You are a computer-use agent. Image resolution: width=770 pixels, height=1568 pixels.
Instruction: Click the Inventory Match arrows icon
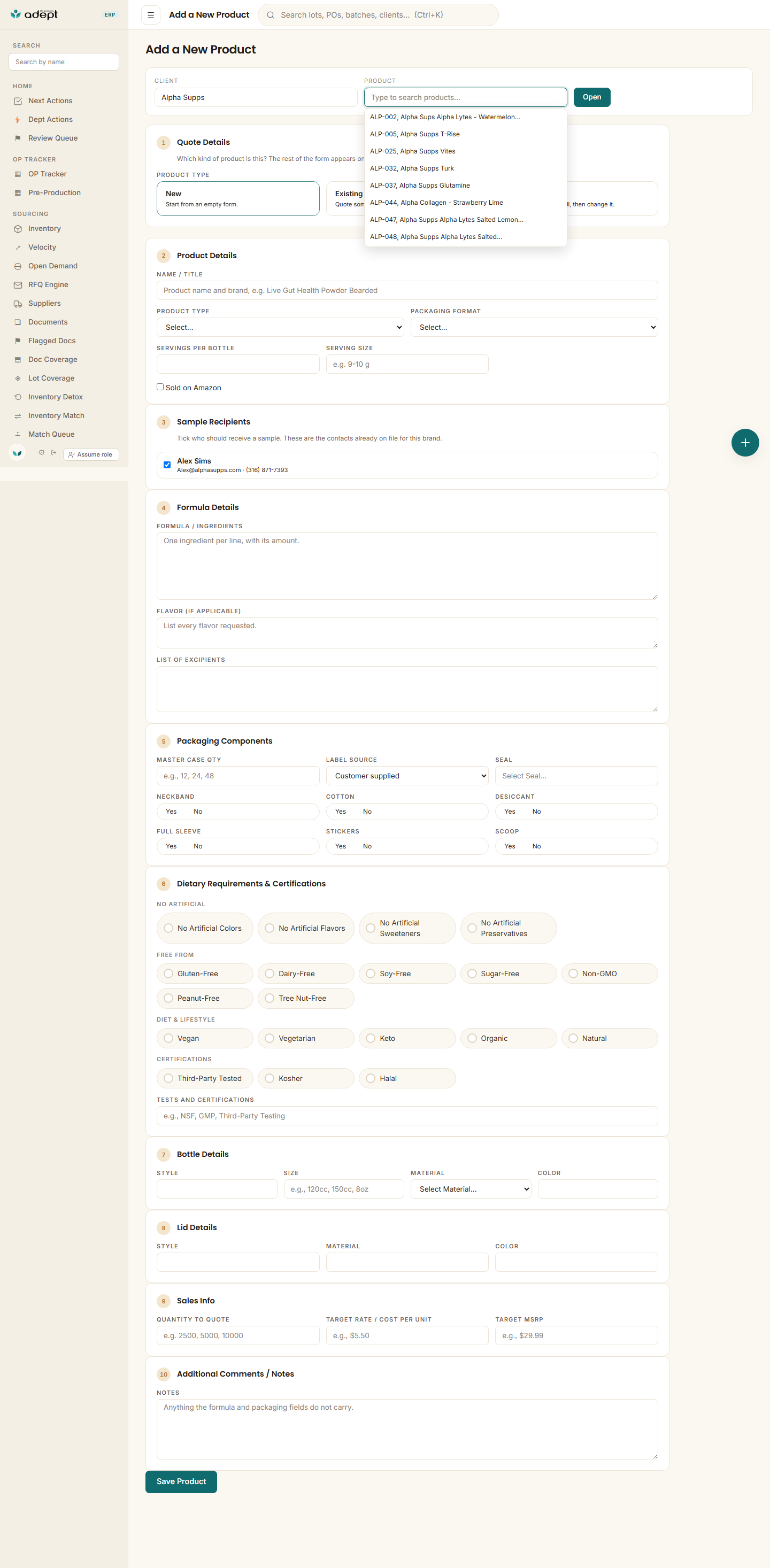click(18, 416)
